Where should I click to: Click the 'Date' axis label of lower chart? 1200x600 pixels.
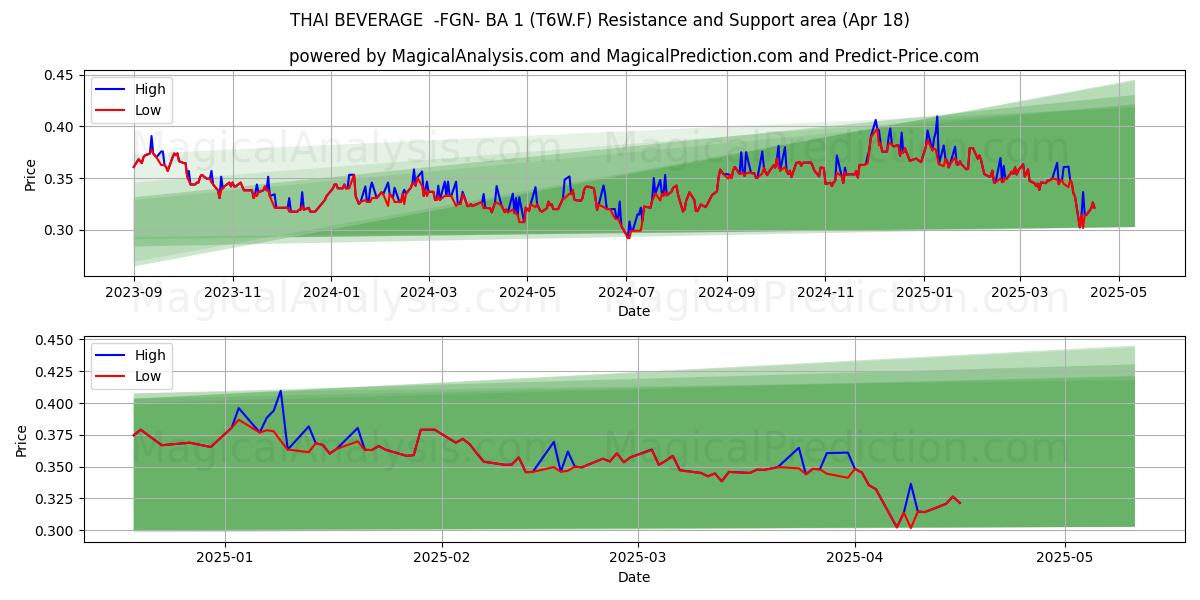(634, 577)
